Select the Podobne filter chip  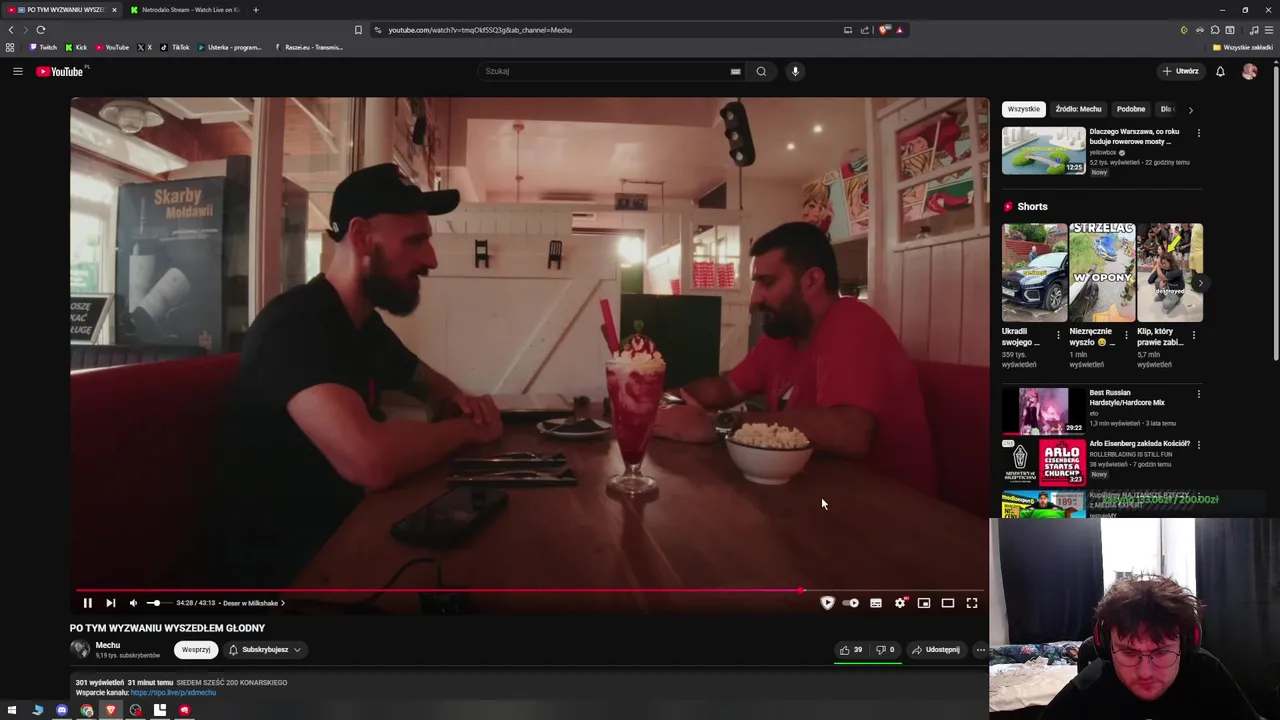(x=1131, y=109)
